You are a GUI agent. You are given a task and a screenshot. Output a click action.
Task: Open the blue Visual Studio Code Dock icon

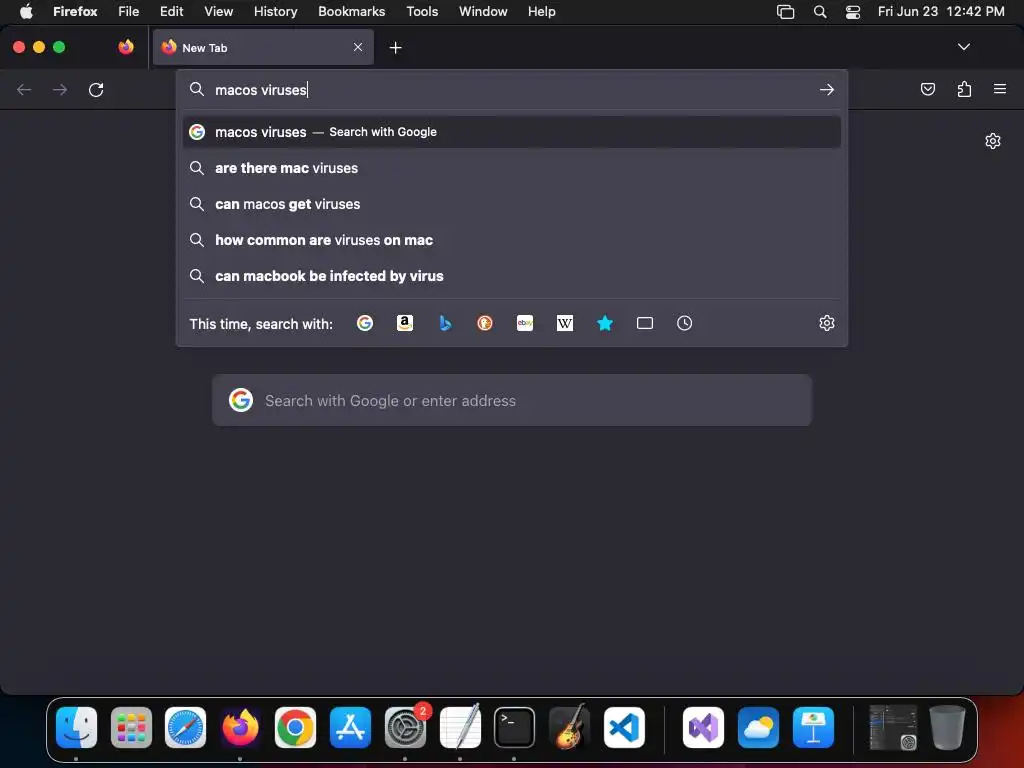point(624,727)
